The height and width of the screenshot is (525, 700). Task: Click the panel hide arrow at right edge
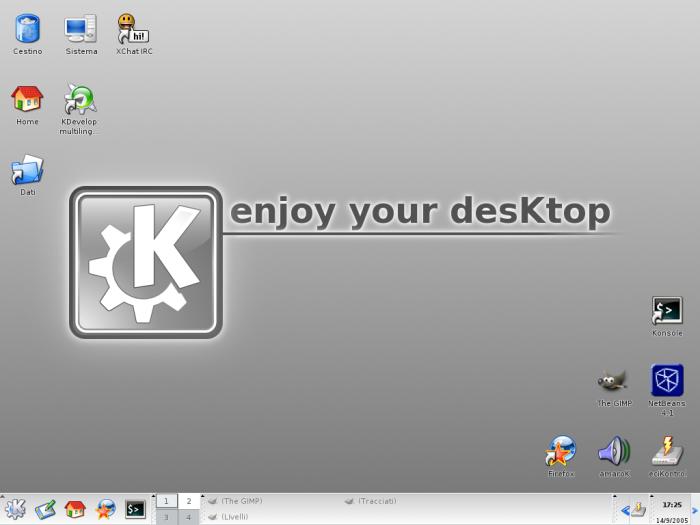tap(695, 510)
